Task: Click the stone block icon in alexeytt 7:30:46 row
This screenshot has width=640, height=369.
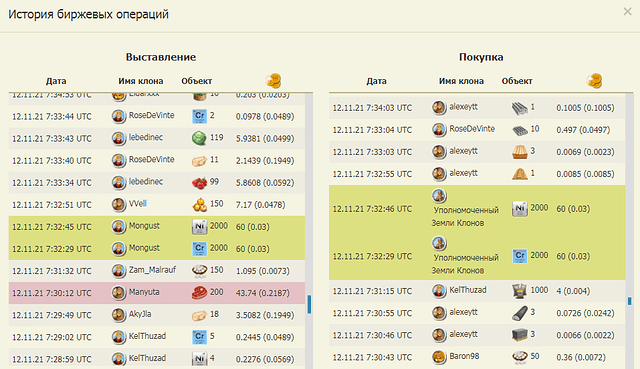Action: click(520, 335)
